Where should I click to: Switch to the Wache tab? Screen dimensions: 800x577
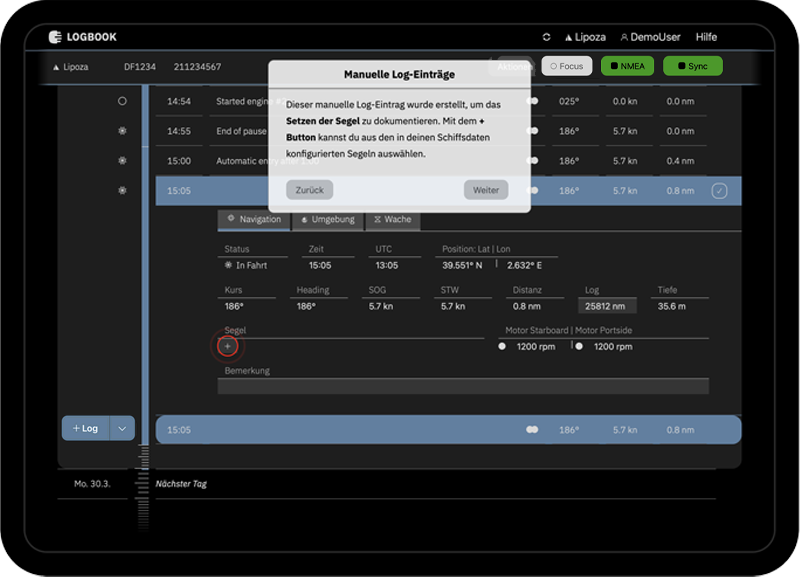tap(393, 220)
